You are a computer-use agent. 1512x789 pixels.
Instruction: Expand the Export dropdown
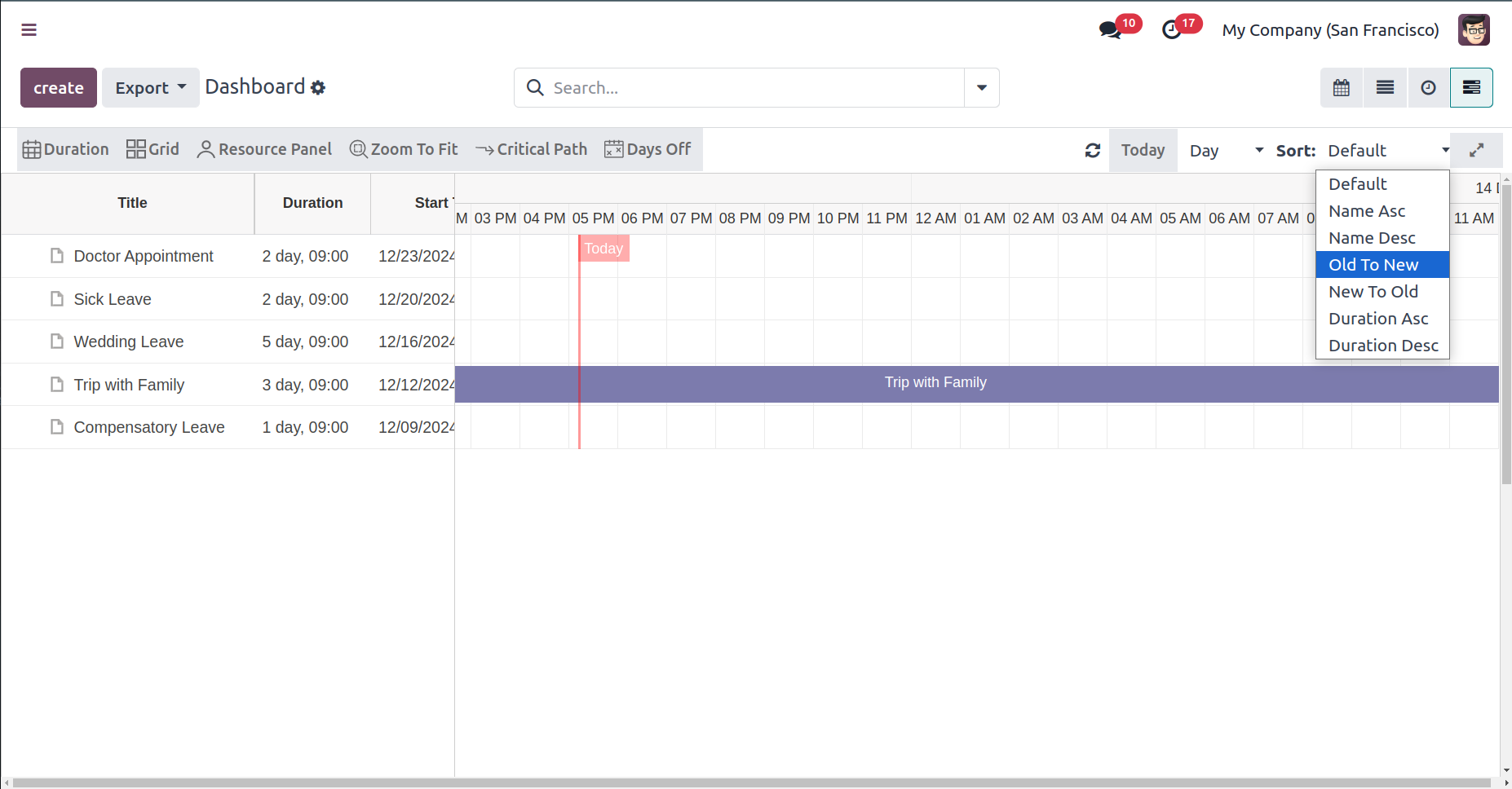point(150,88)
